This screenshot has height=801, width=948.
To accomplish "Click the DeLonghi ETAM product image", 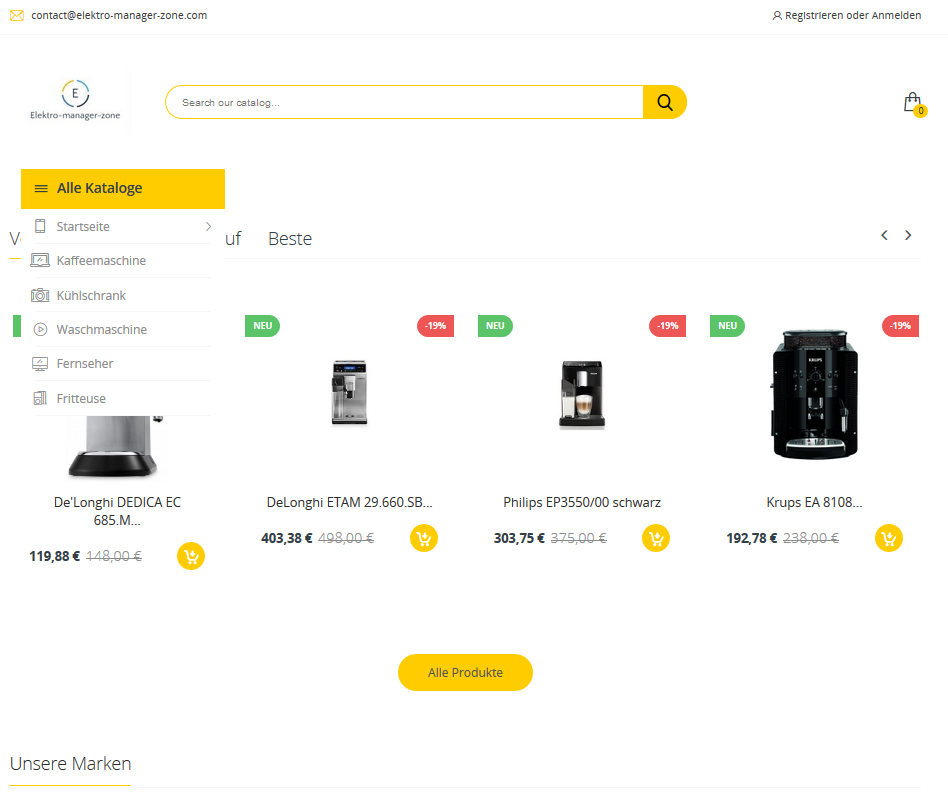I will [349, 392].
